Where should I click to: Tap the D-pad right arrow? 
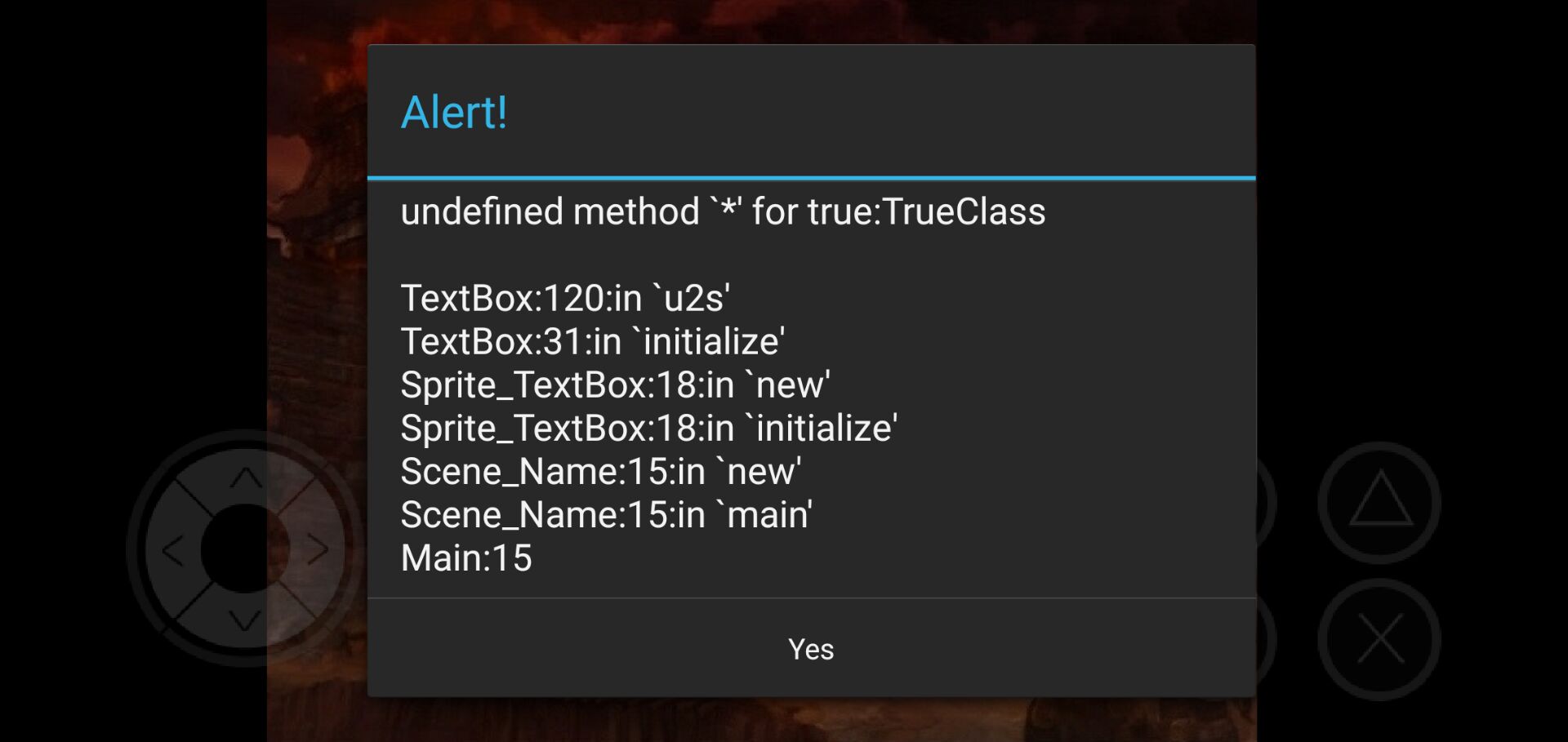point(317,549)
